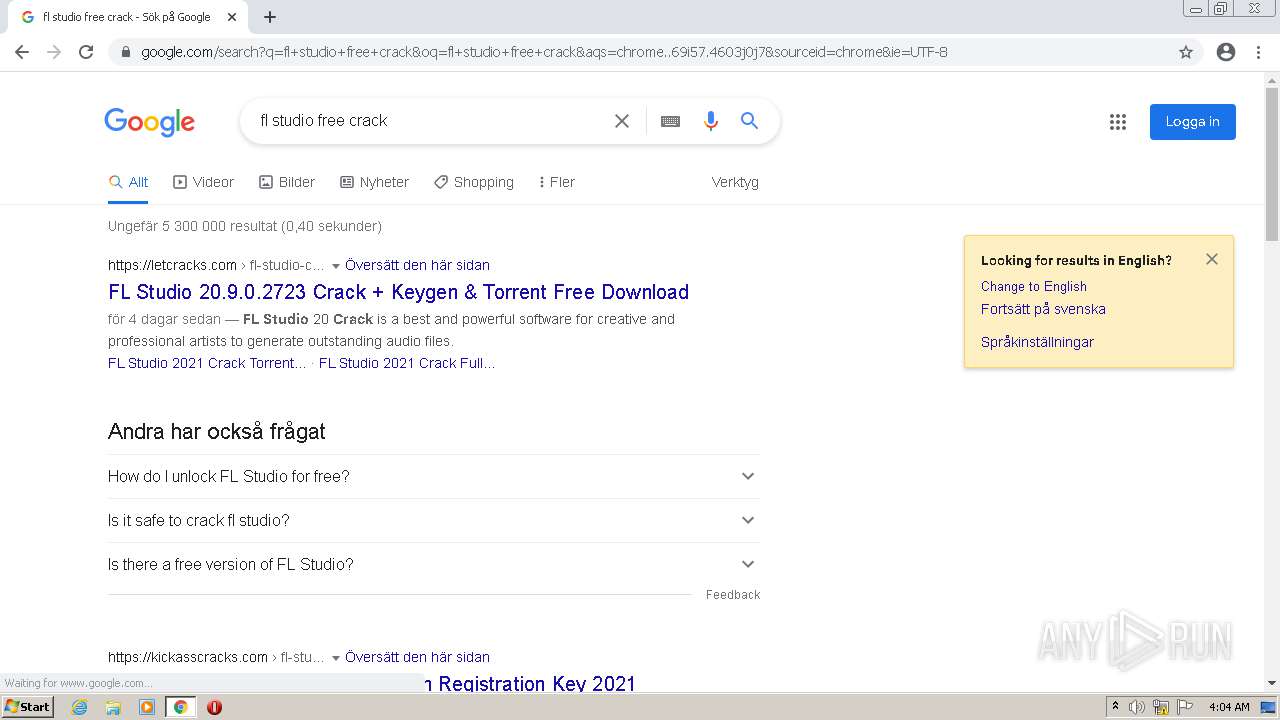The image size is (1280, 720).
Task: Dismiss the language suggestion box
Action: [x=1212, y=259]
